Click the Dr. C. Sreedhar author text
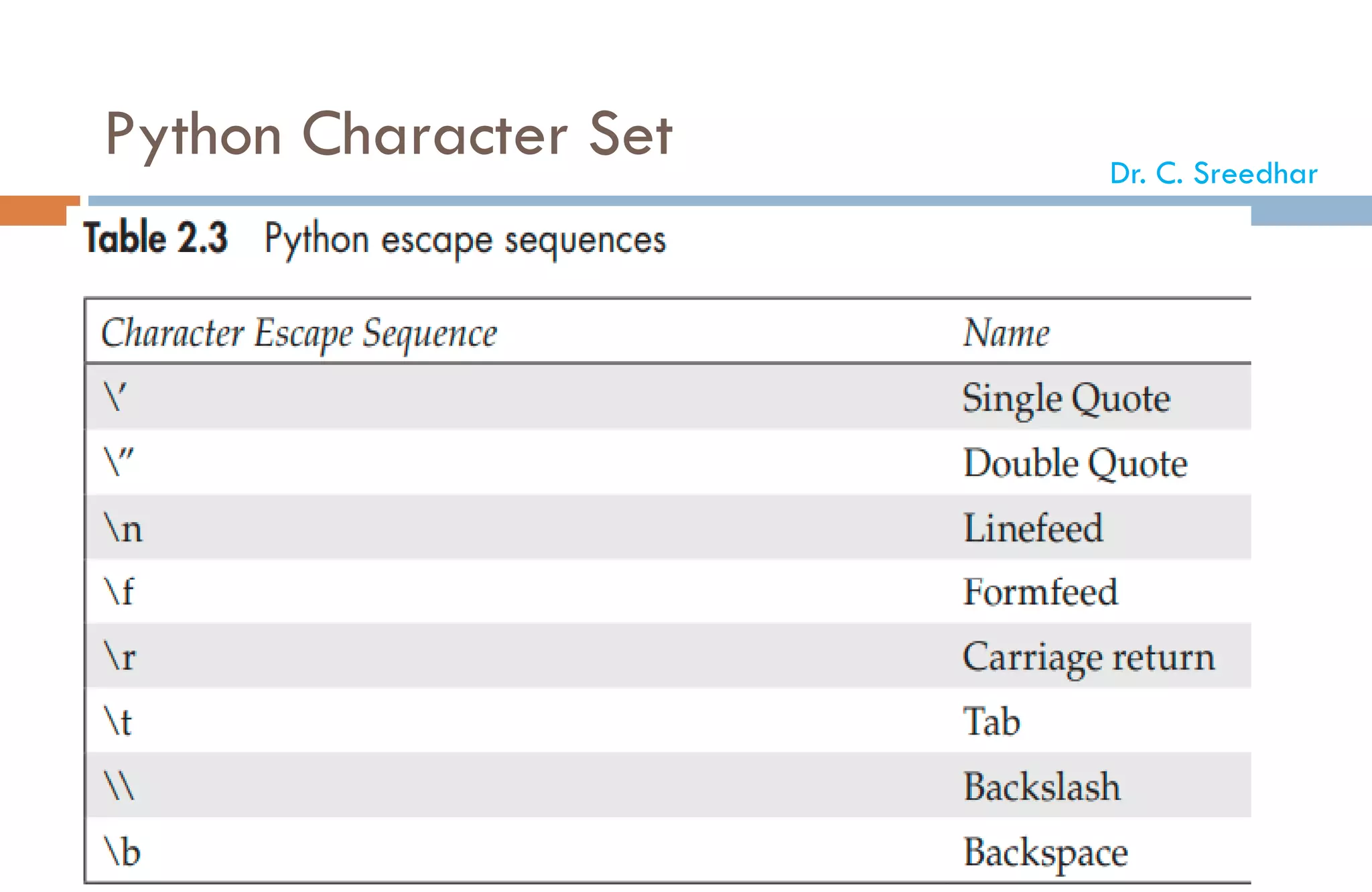This screenshot has height=892, width=1372. [1213, 174]
